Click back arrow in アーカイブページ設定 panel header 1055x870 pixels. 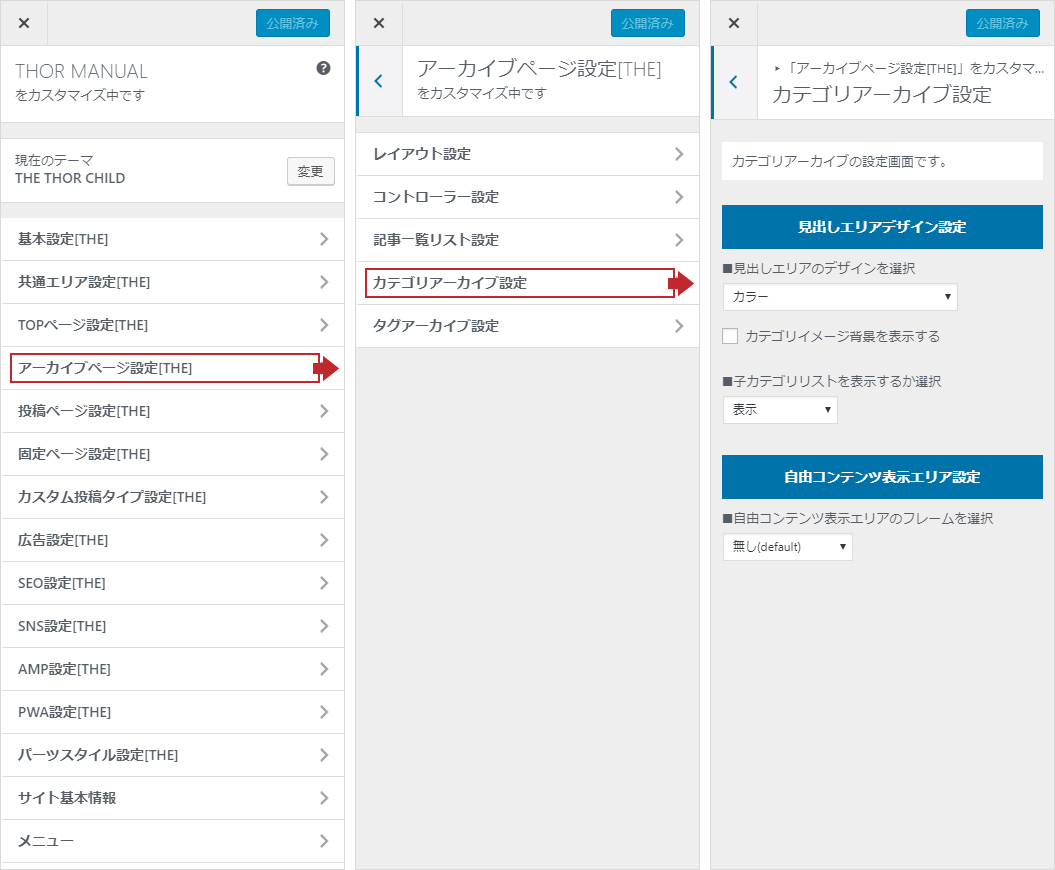[x=378, y=81]
